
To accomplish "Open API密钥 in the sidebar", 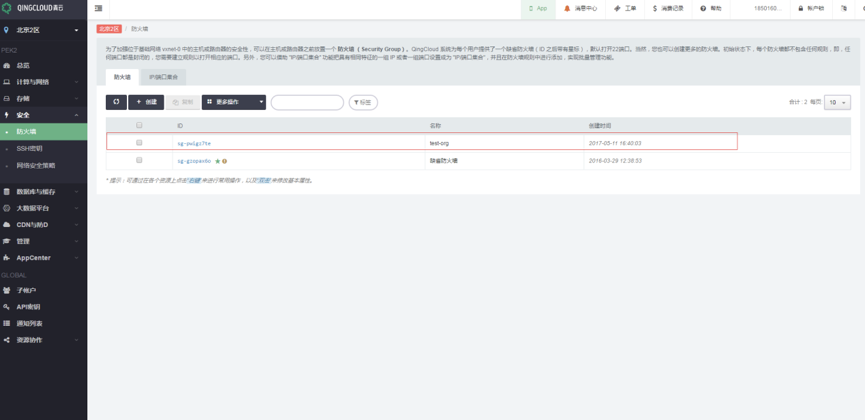I will (x=27, y=307).
